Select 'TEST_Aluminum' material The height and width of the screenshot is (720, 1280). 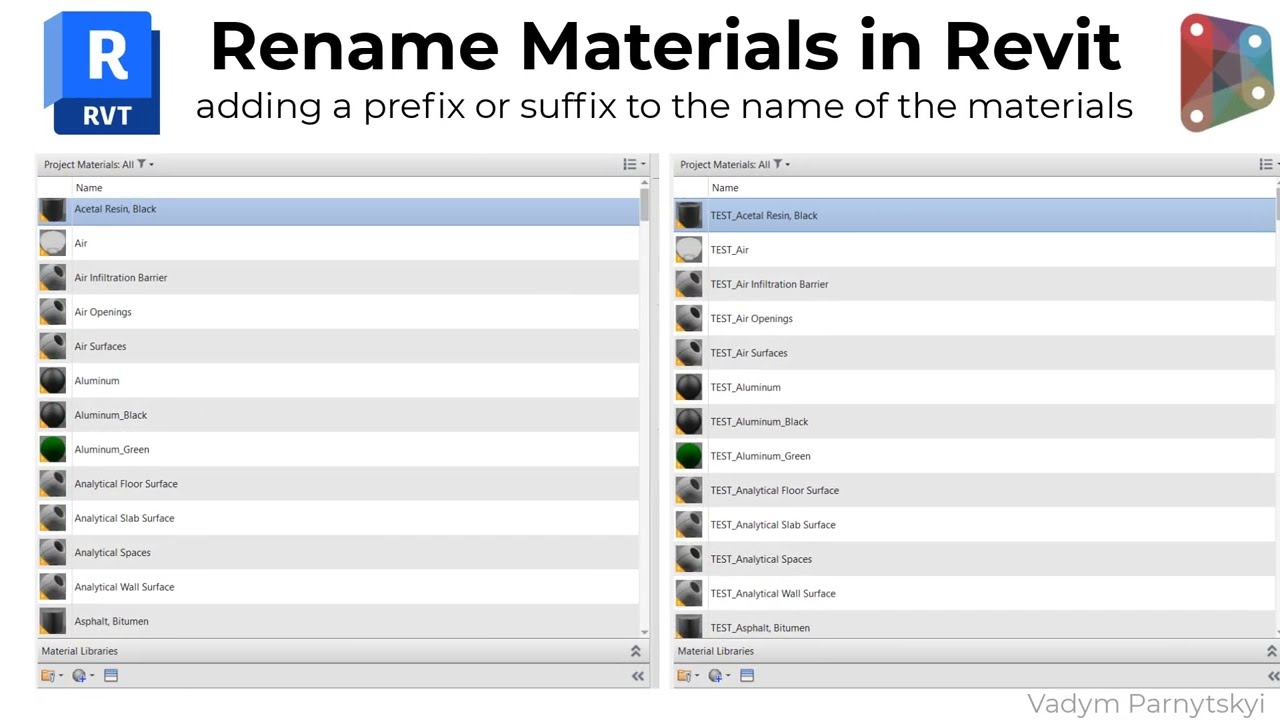[x=975, y=387]
